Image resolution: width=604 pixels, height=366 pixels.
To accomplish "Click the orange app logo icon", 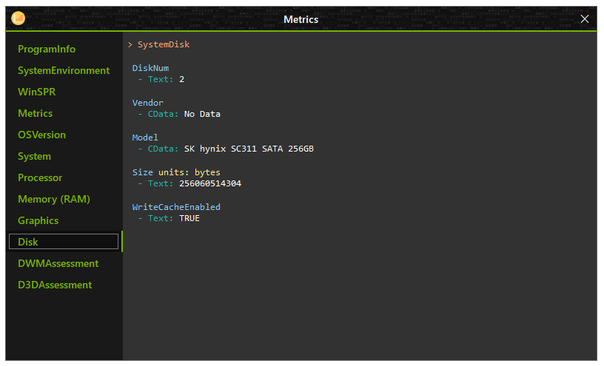I will tap(18, 18).
